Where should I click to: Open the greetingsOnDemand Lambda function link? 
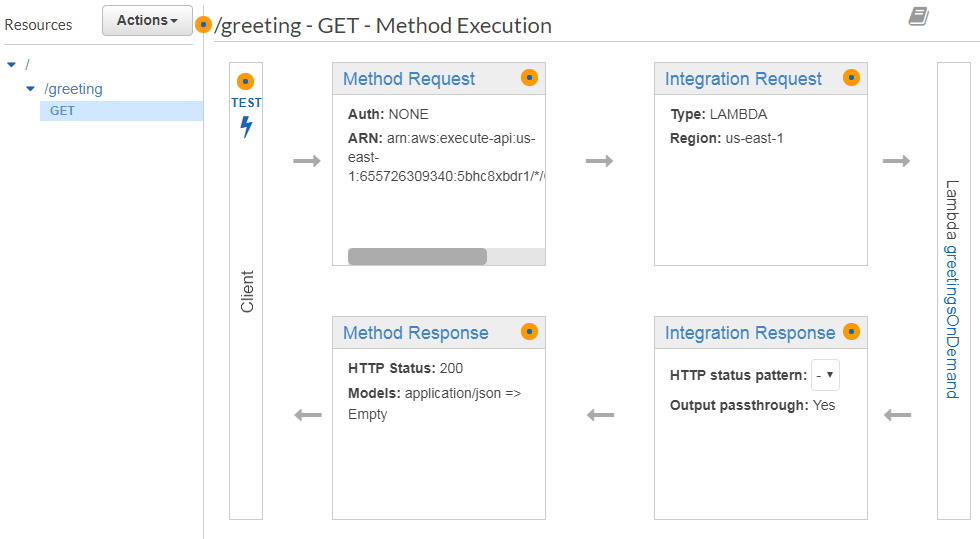[952, 321]
